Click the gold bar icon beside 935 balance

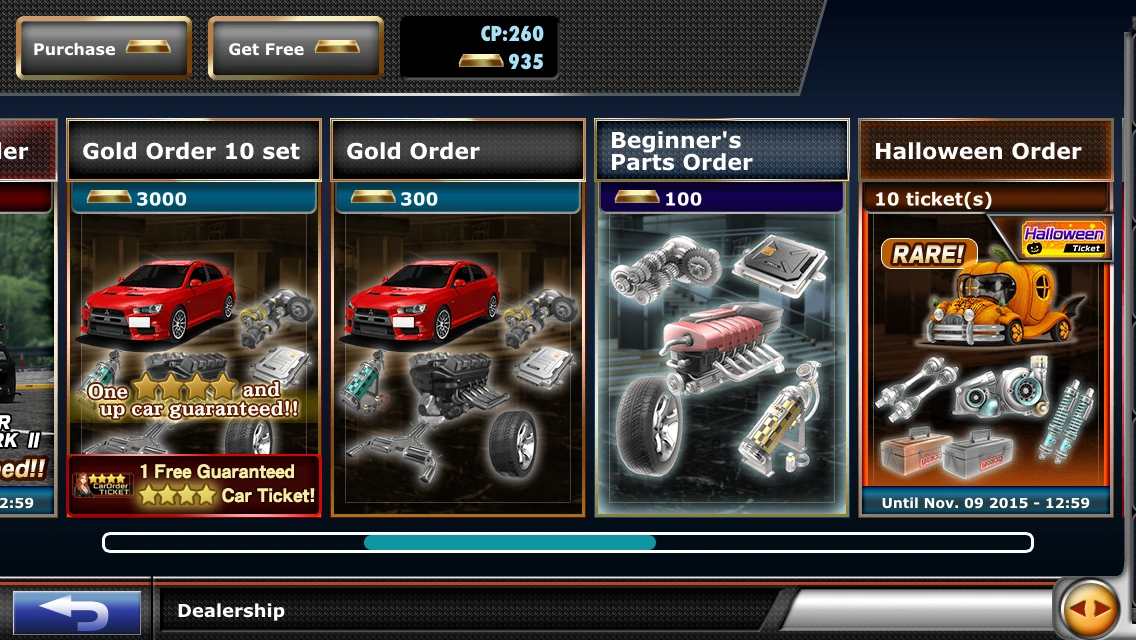pyautogui.click(x=480, y=60)
